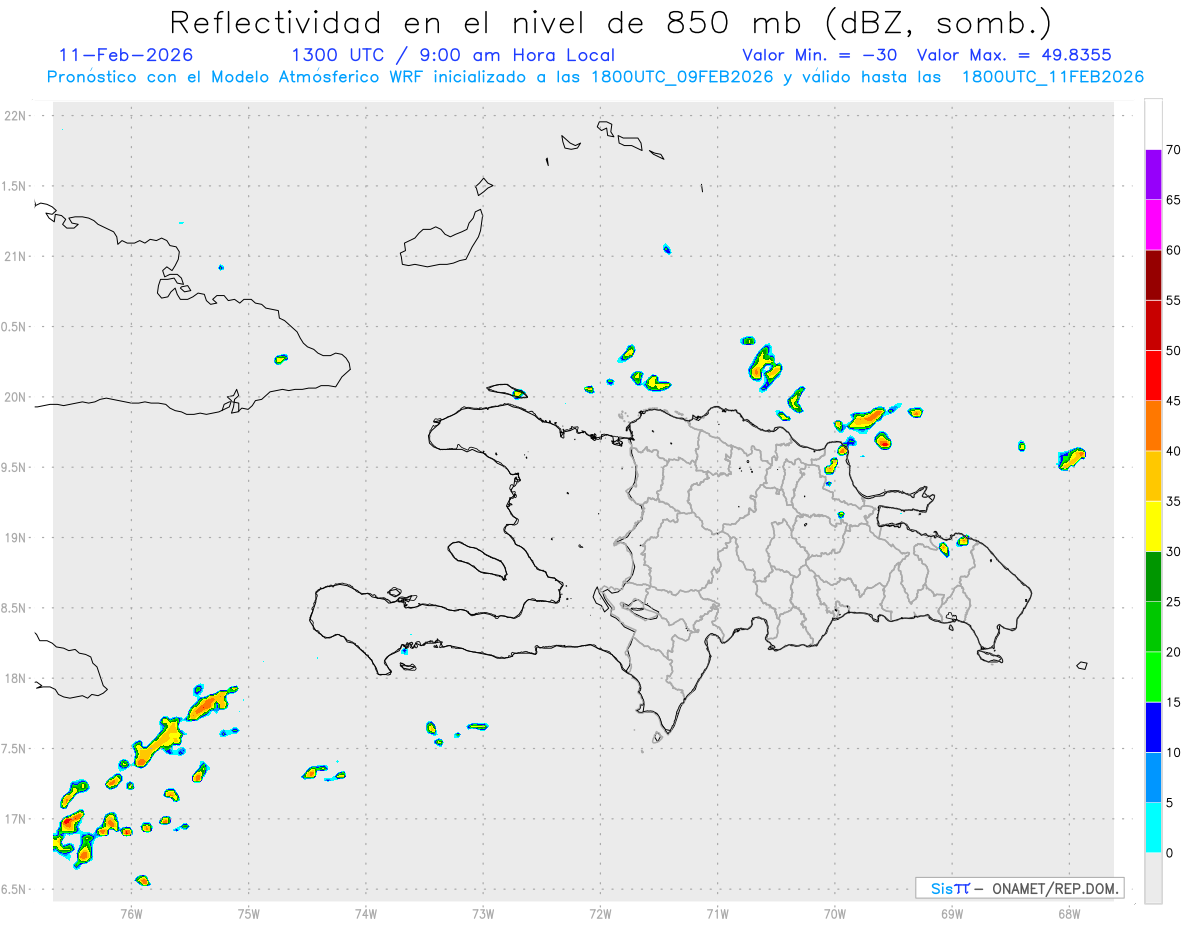Click the colorbar label '60'
1200x927 pixels.
pyautogui.click(x=1174, y=250)
